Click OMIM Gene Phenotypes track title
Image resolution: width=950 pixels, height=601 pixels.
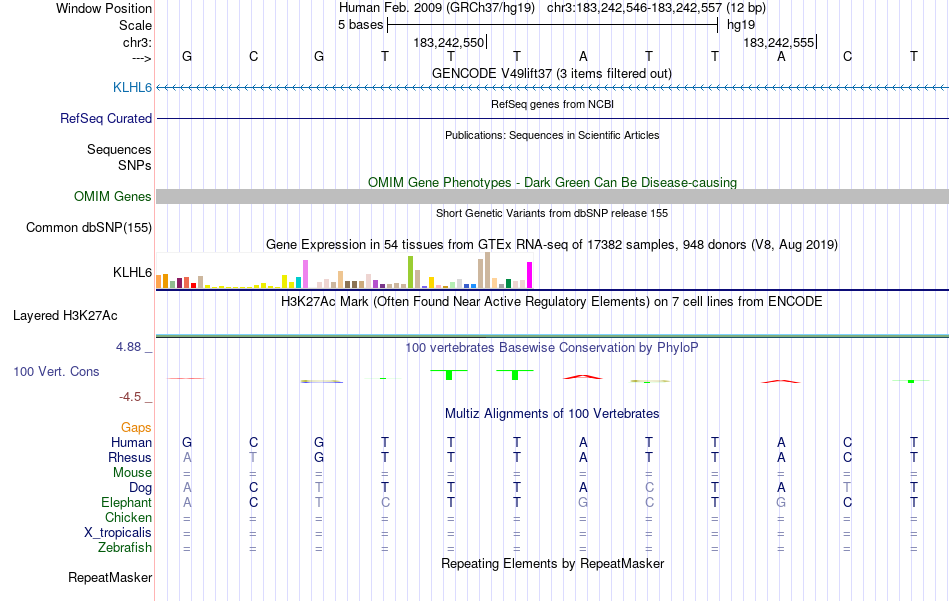click(x=552, y=182)
